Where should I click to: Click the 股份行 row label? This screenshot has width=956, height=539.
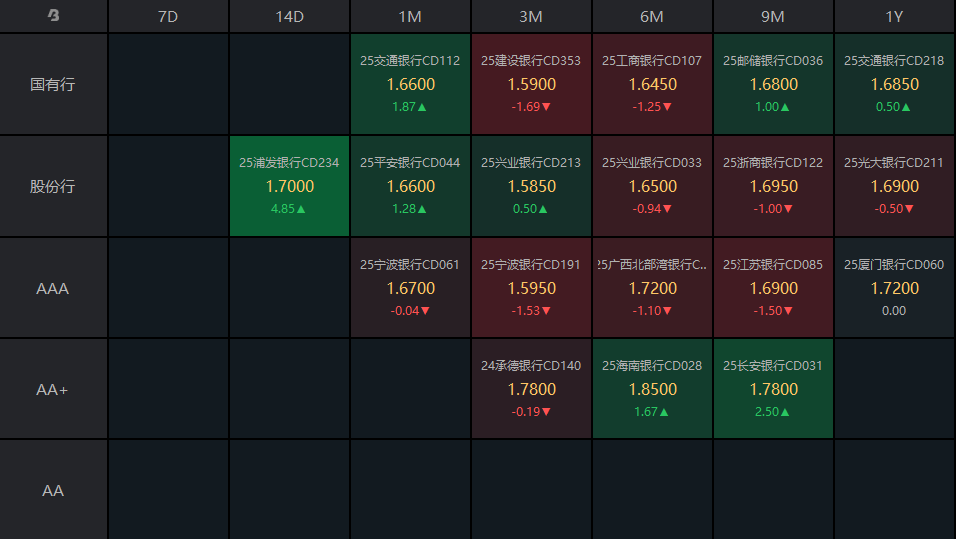pos(53,186)
